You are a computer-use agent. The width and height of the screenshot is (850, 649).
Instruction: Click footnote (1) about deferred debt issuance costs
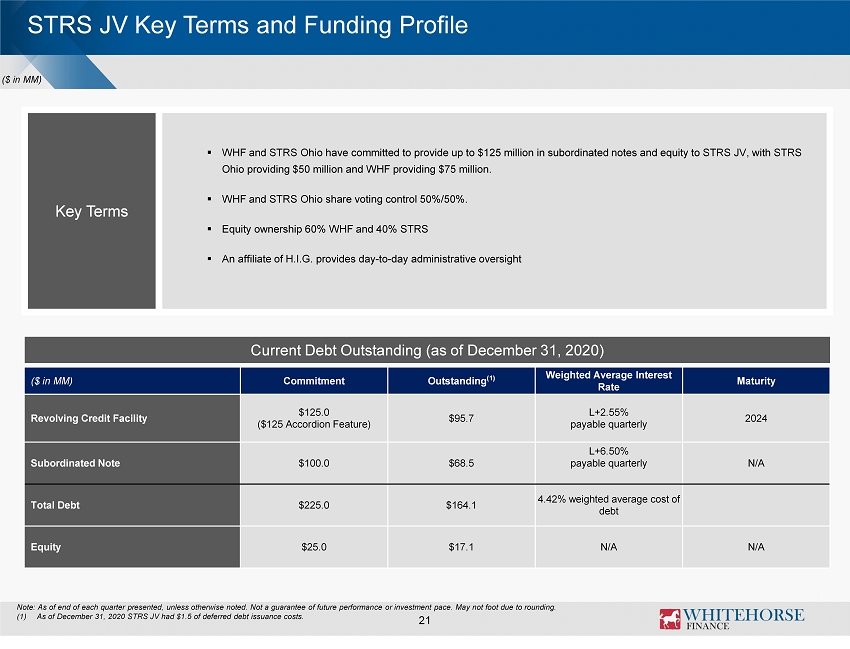pyautogui.click(x=160, y=616)
